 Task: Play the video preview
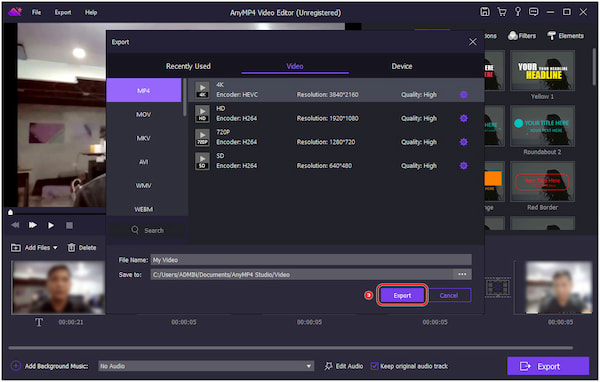pos(51,225)
